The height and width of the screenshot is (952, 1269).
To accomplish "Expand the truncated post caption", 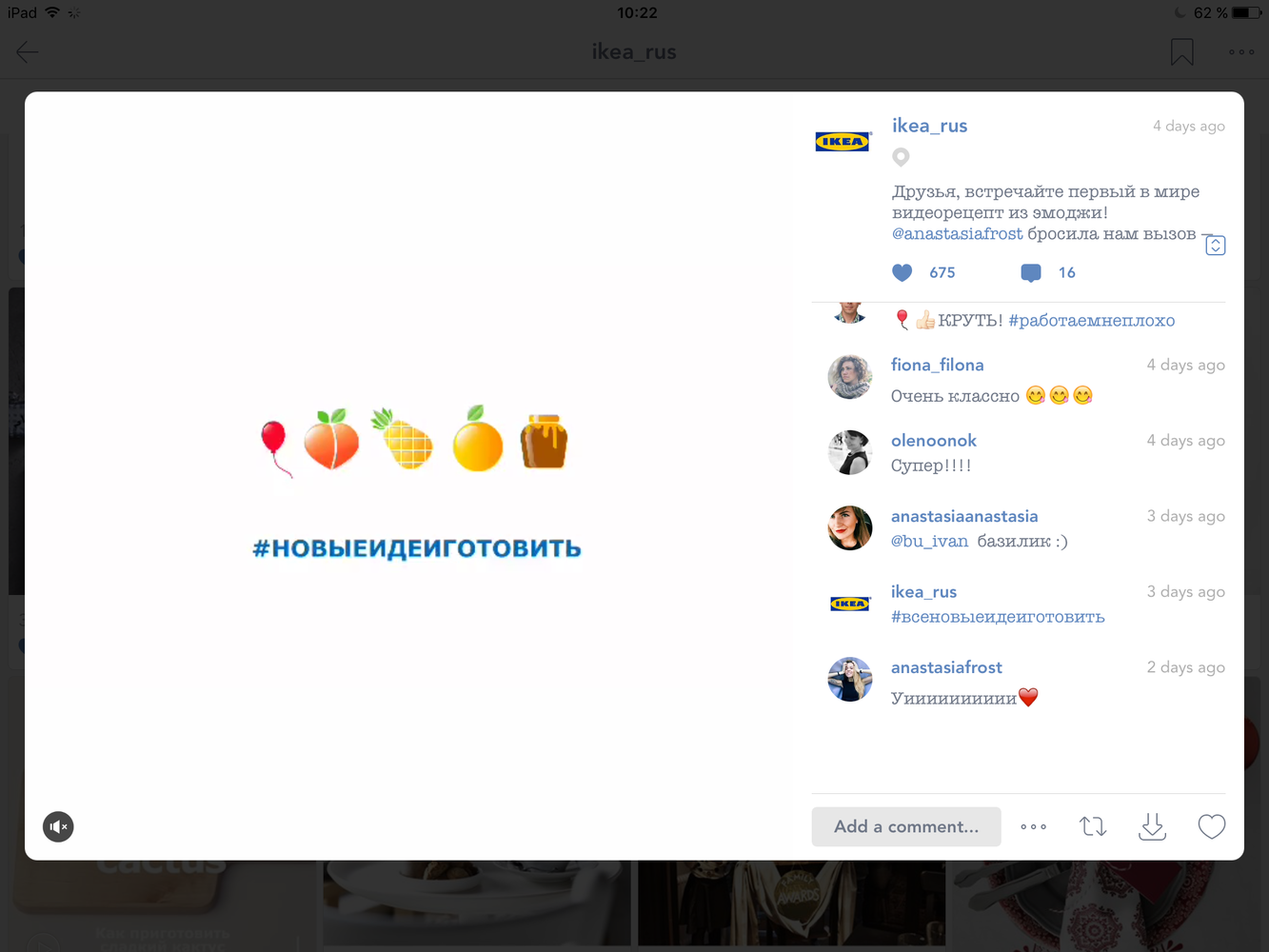I will (1215, 246).
